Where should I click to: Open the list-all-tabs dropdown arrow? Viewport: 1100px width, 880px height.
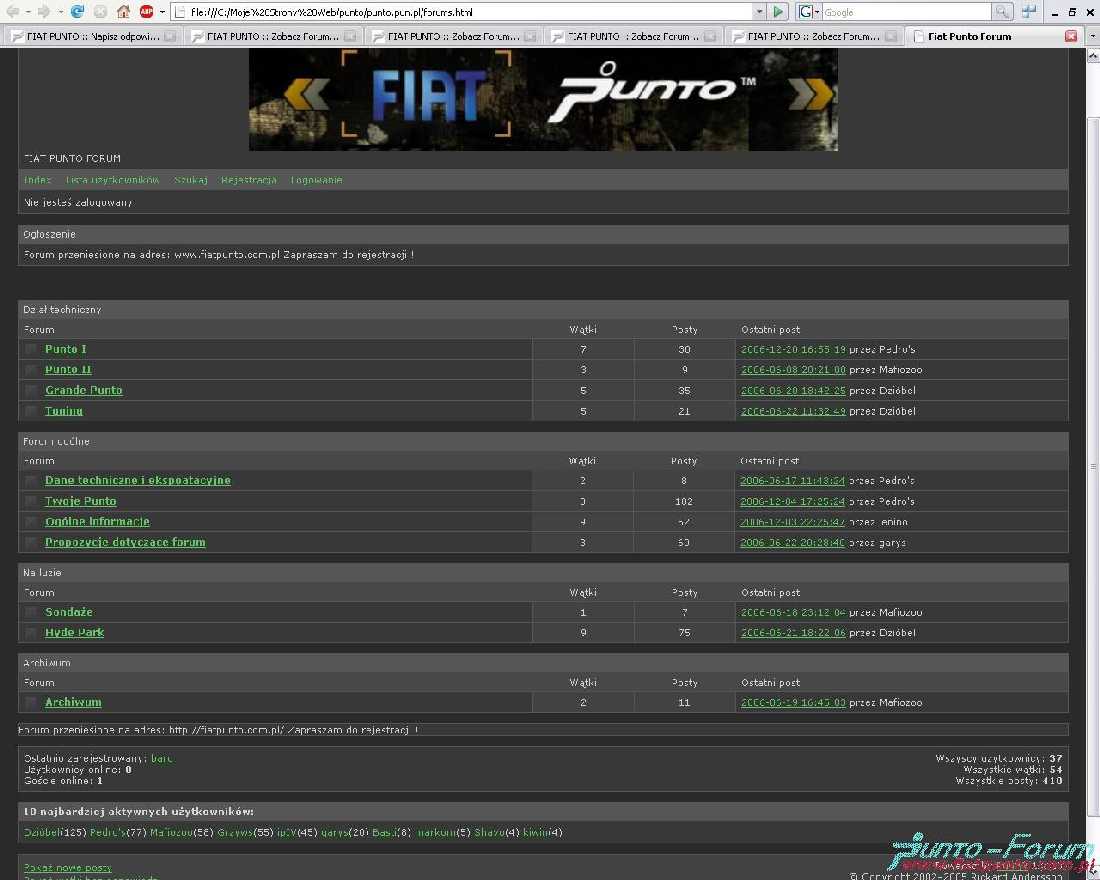point(1090,36)
